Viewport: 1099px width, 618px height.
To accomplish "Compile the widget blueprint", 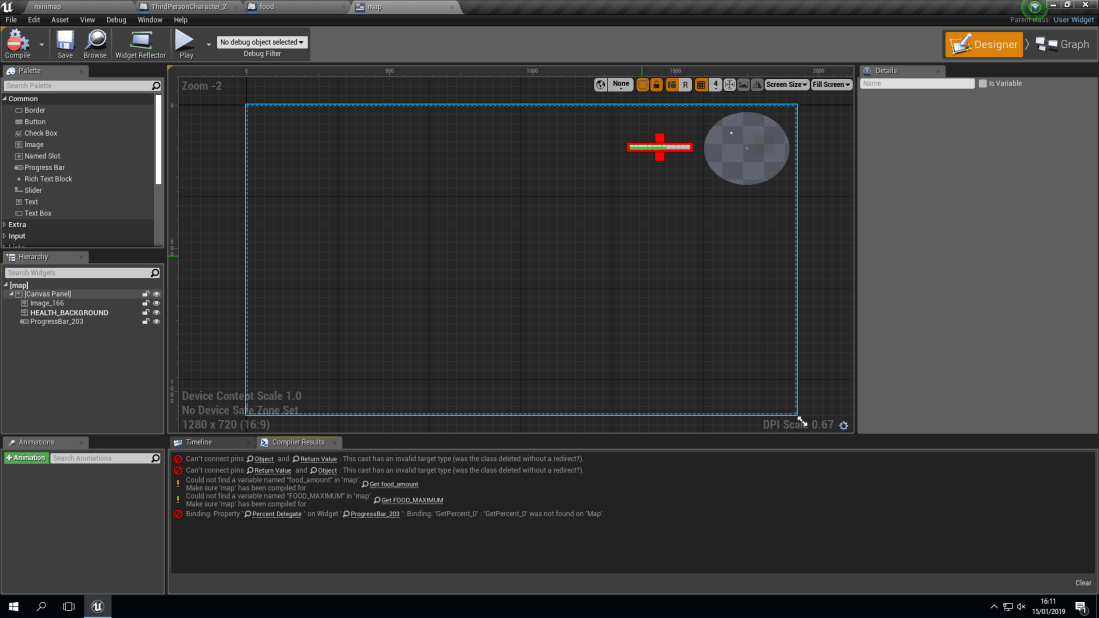I will [x=17, y=44].
